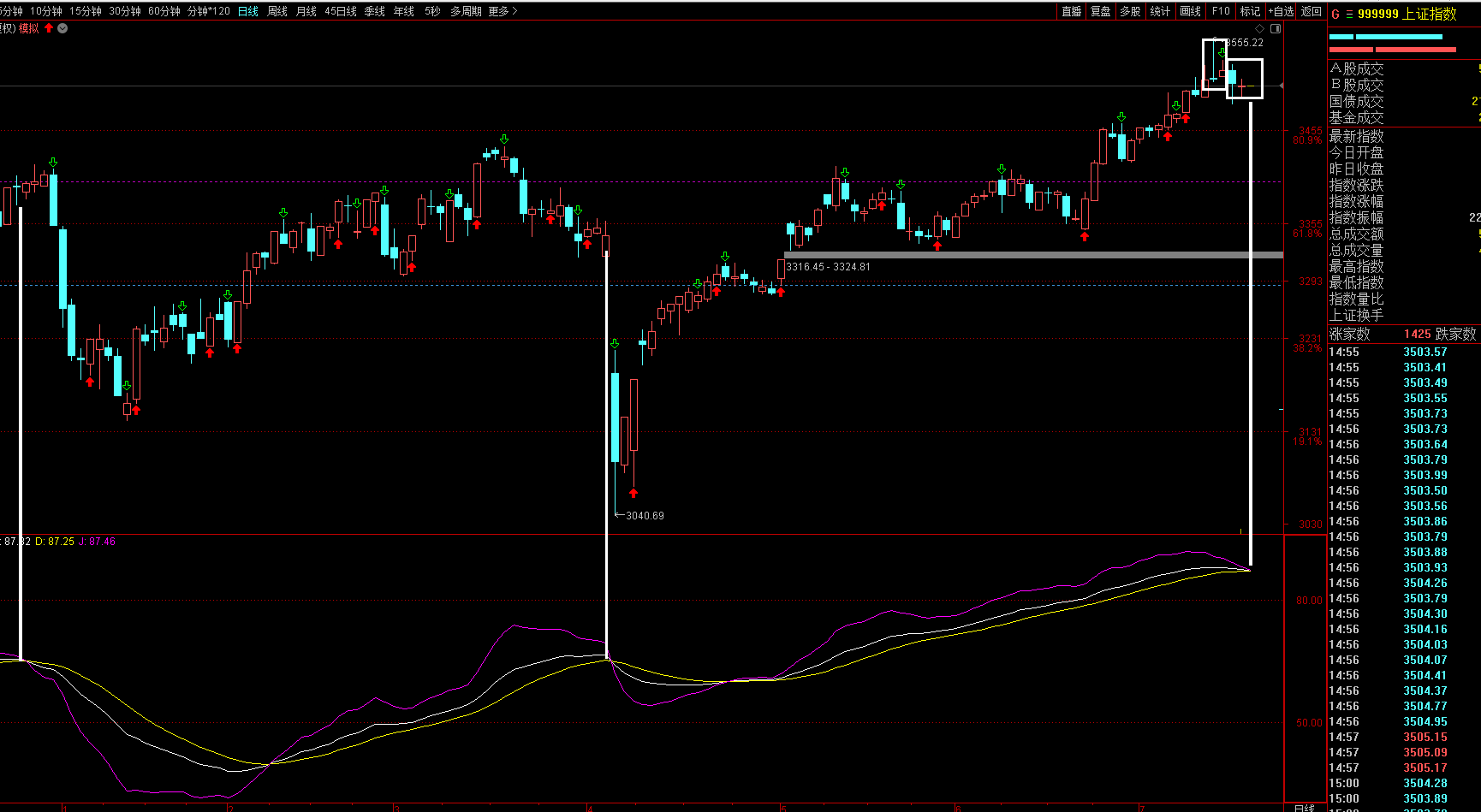Click the 3040.69 low price label
Screen dimensions: 1481x812
pyautogui.click(x=645, y=516)
